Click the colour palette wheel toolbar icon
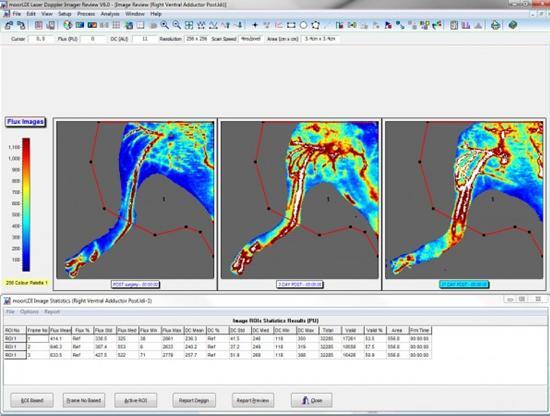The width and height of the screenshot is (550, 416). tap(68, 25)
